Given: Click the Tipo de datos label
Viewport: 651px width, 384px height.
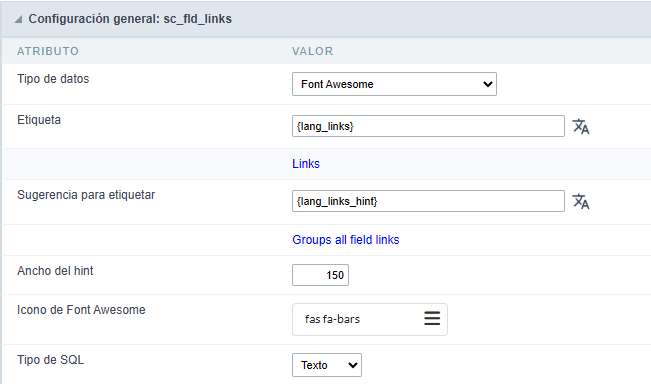Looking at the screenshot, I should pos(53,79).
